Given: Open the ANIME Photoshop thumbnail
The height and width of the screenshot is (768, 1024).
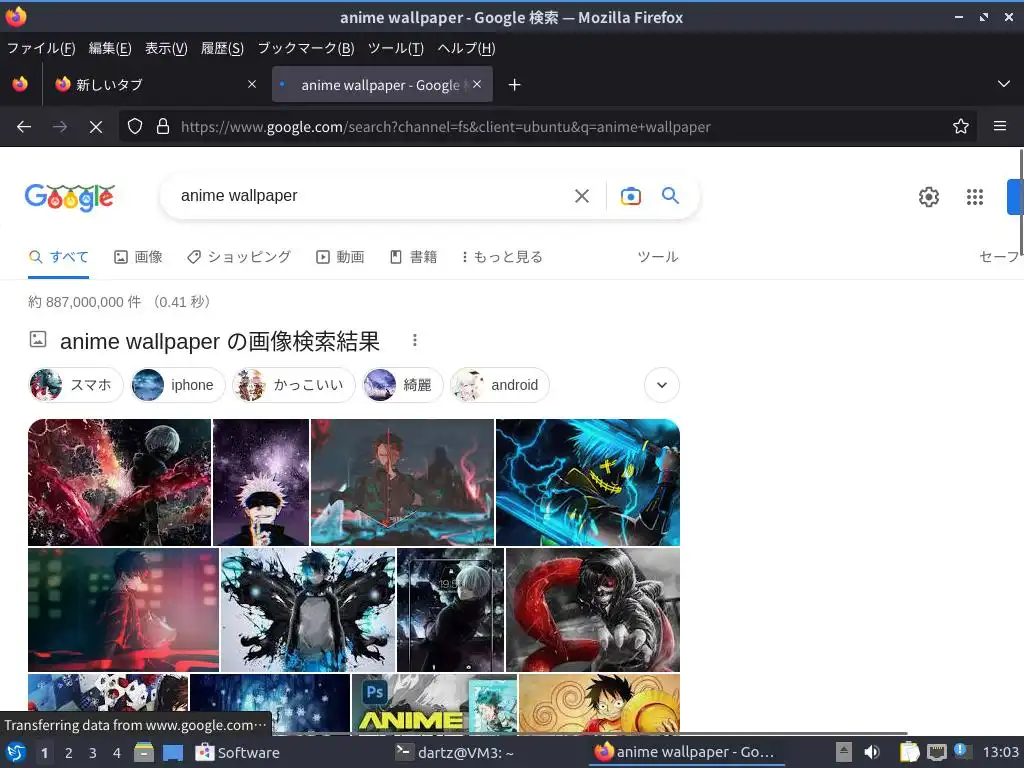Looking at the screenshot, I should [x=434, y=704].
